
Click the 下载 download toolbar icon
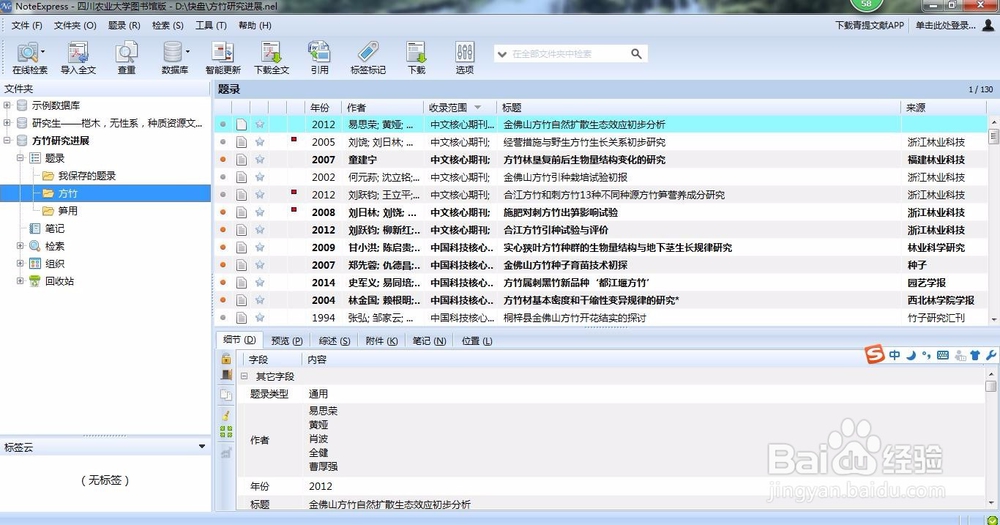click(x=416, y=58)
